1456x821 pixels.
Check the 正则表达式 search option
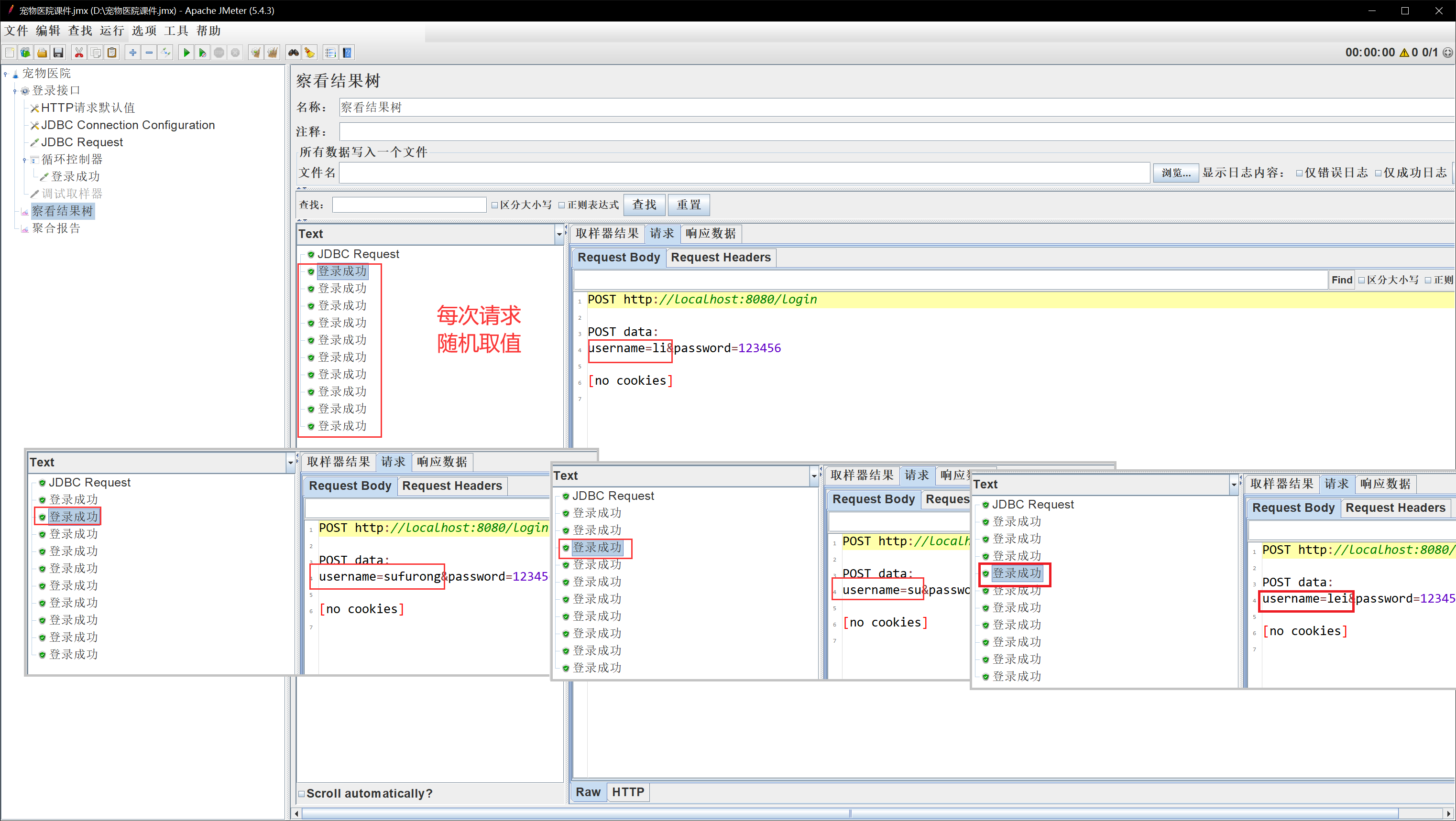coord(561,205)
